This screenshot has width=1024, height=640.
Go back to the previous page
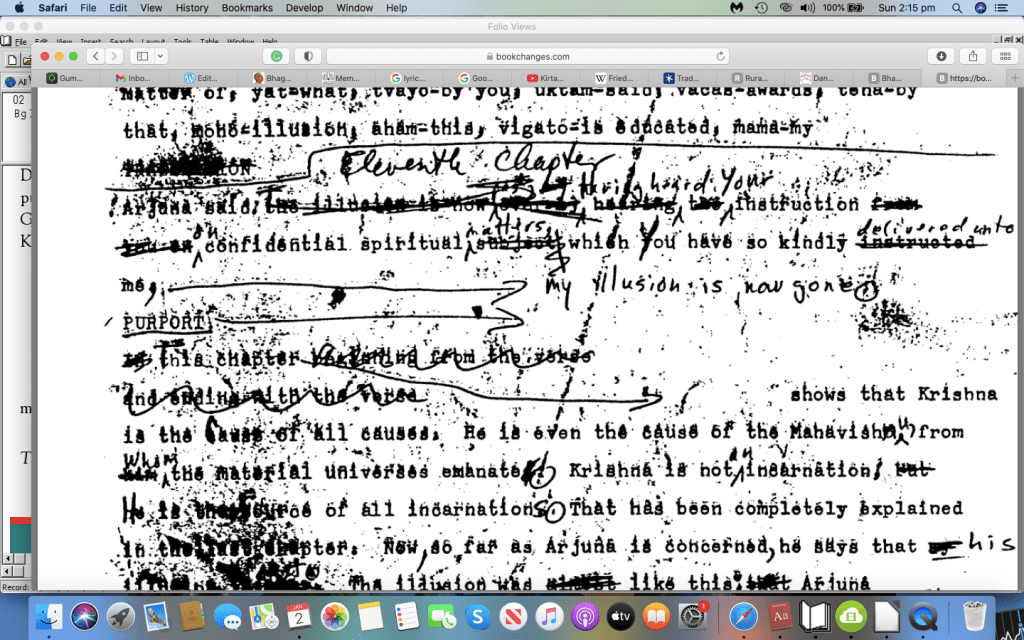[x=96, y=56]
